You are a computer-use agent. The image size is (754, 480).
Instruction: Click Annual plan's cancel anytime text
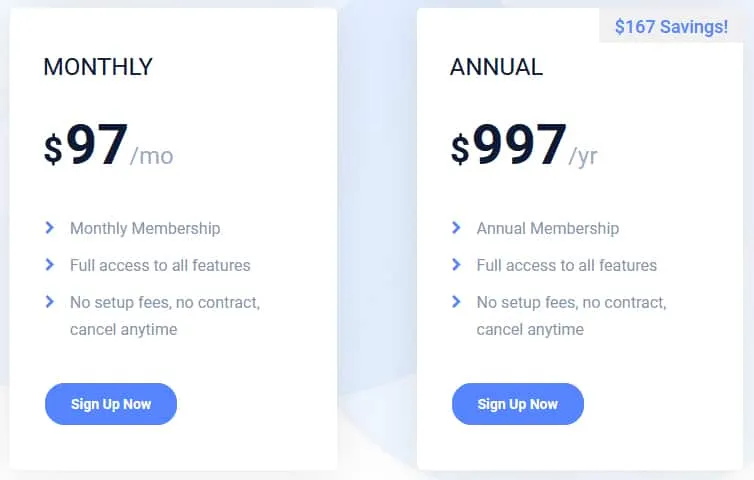(x=530, y=329)
